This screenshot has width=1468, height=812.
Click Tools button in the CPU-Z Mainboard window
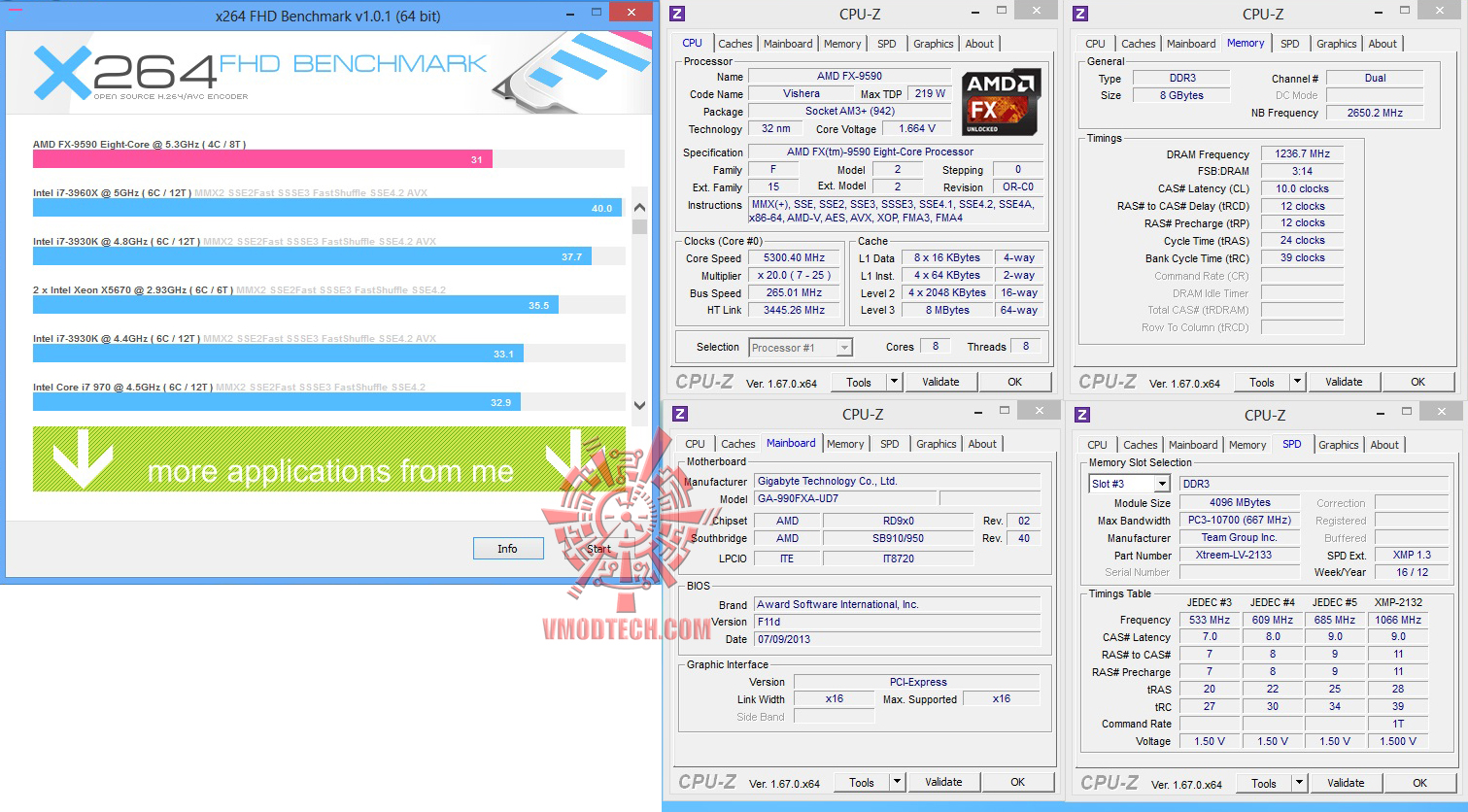pyautogui.click(x=862, y=783)
